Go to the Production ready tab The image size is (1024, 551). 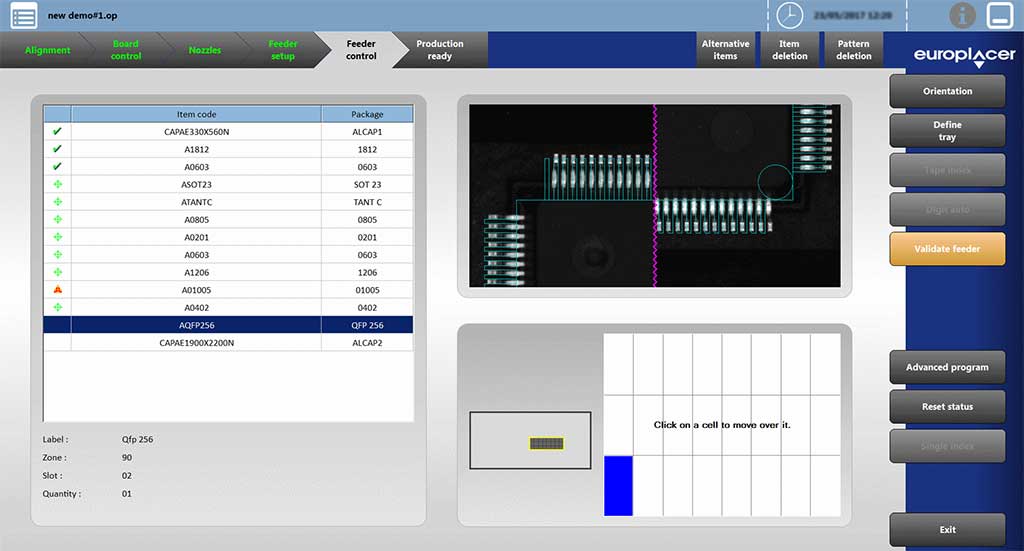[439, 50]
